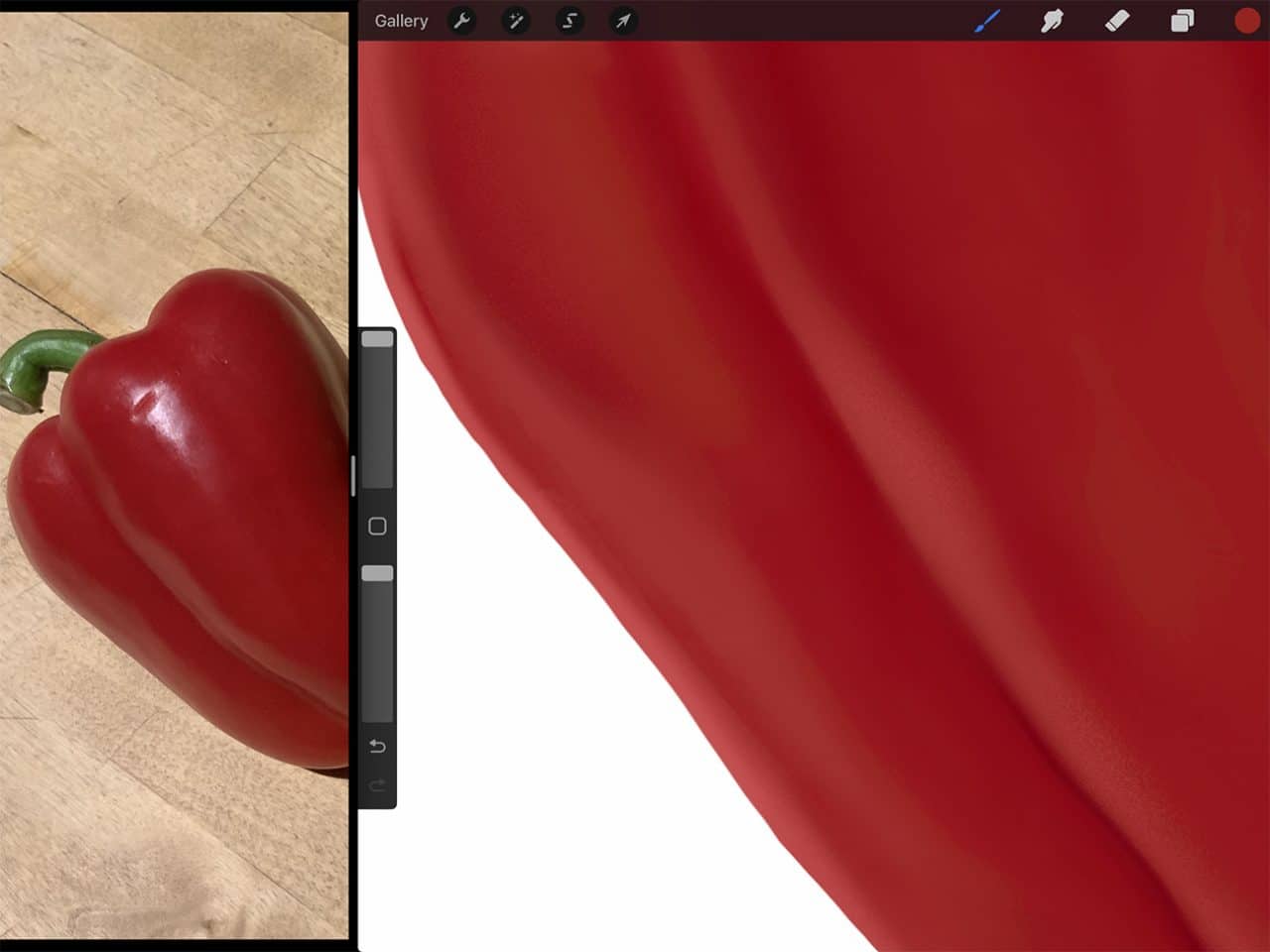The image size is (1270, 952).
Task: Open the Actions menu wrench icon
Action: pos(461,21)
